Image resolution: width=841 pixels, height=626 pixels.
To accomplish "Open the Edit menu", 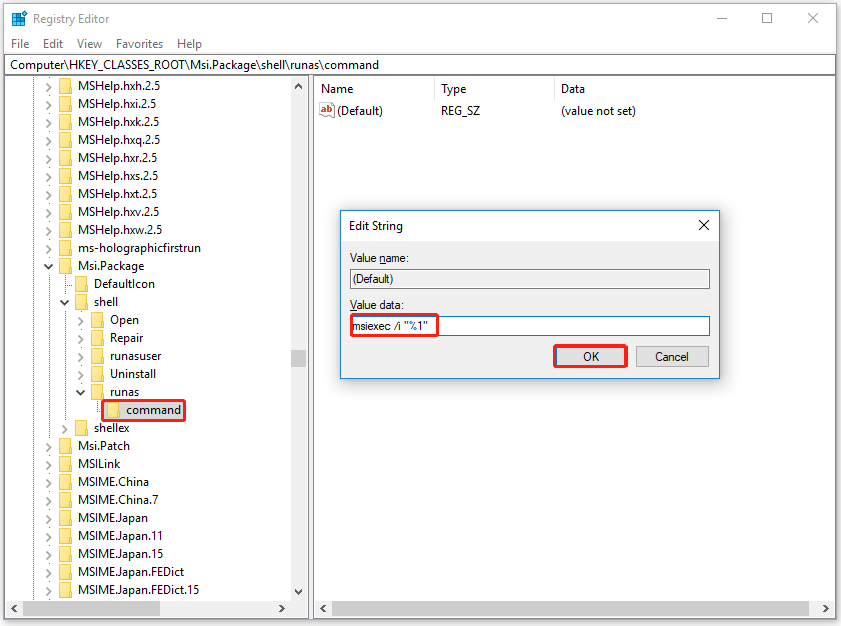I will pos(52,43).
